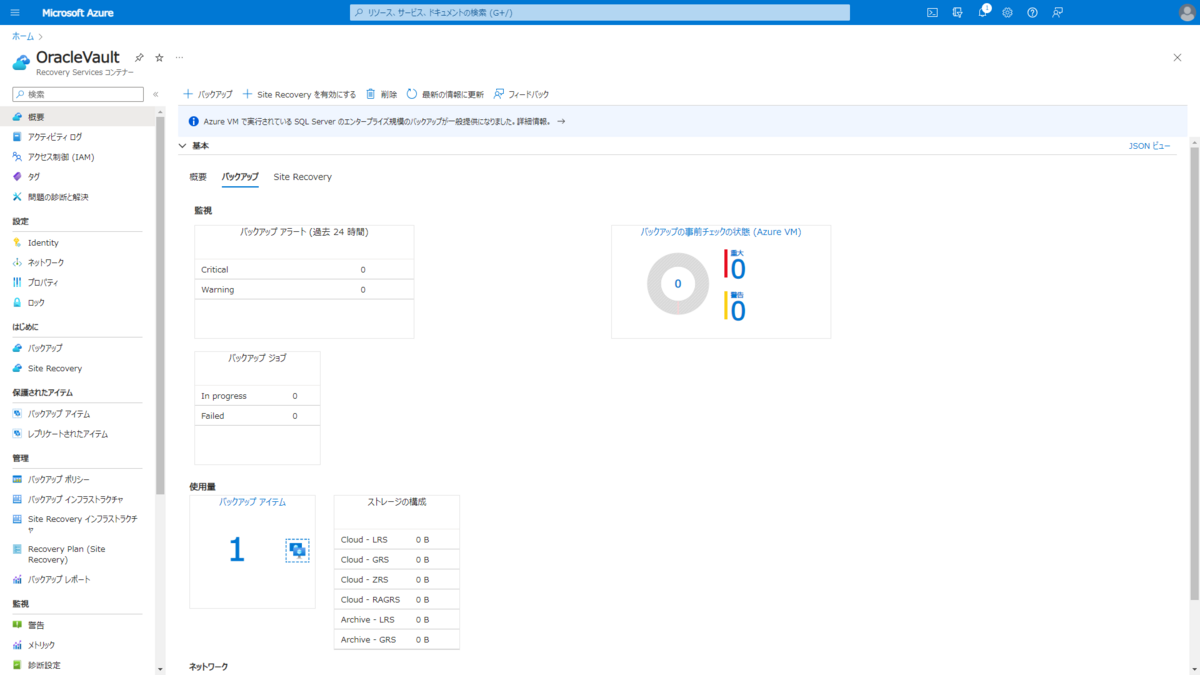This screenshot has width=1200, height=675.
Task: Open Cloud Shell from the top bar
Action: [932, 12]
